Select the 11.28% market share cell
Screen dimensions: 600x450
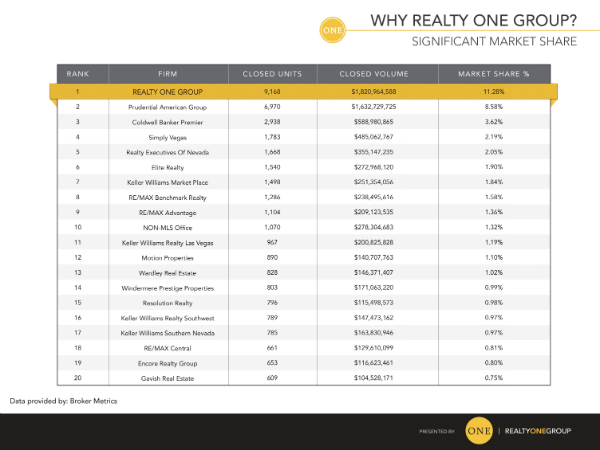coord(494,92)
